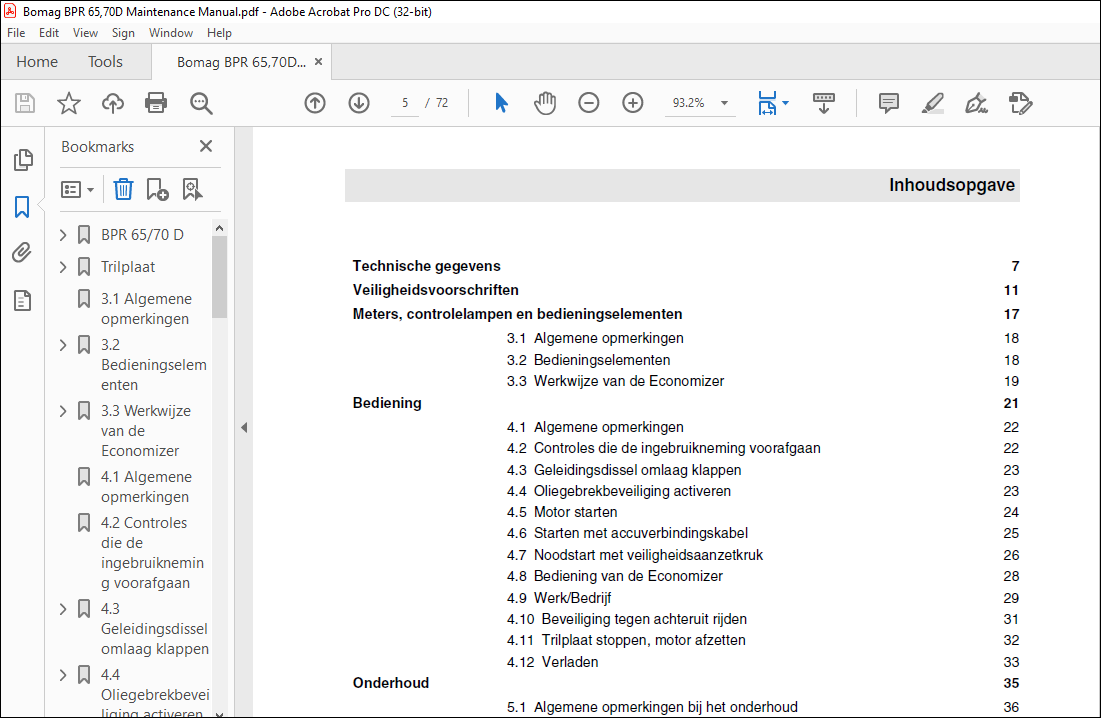Activate the hand pan tool
The width and height of the screenshot is (1101, 718).
click(x=545, y=103)
